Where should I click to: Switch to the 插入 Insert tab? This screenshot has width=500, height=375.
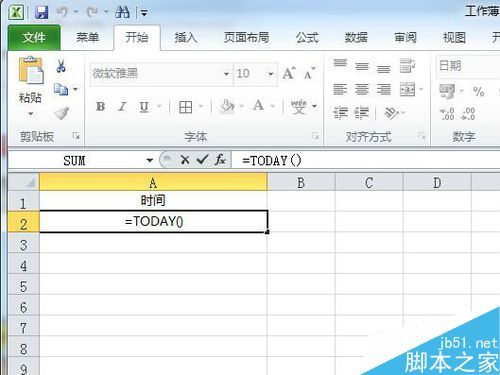[x=186, y=37]
